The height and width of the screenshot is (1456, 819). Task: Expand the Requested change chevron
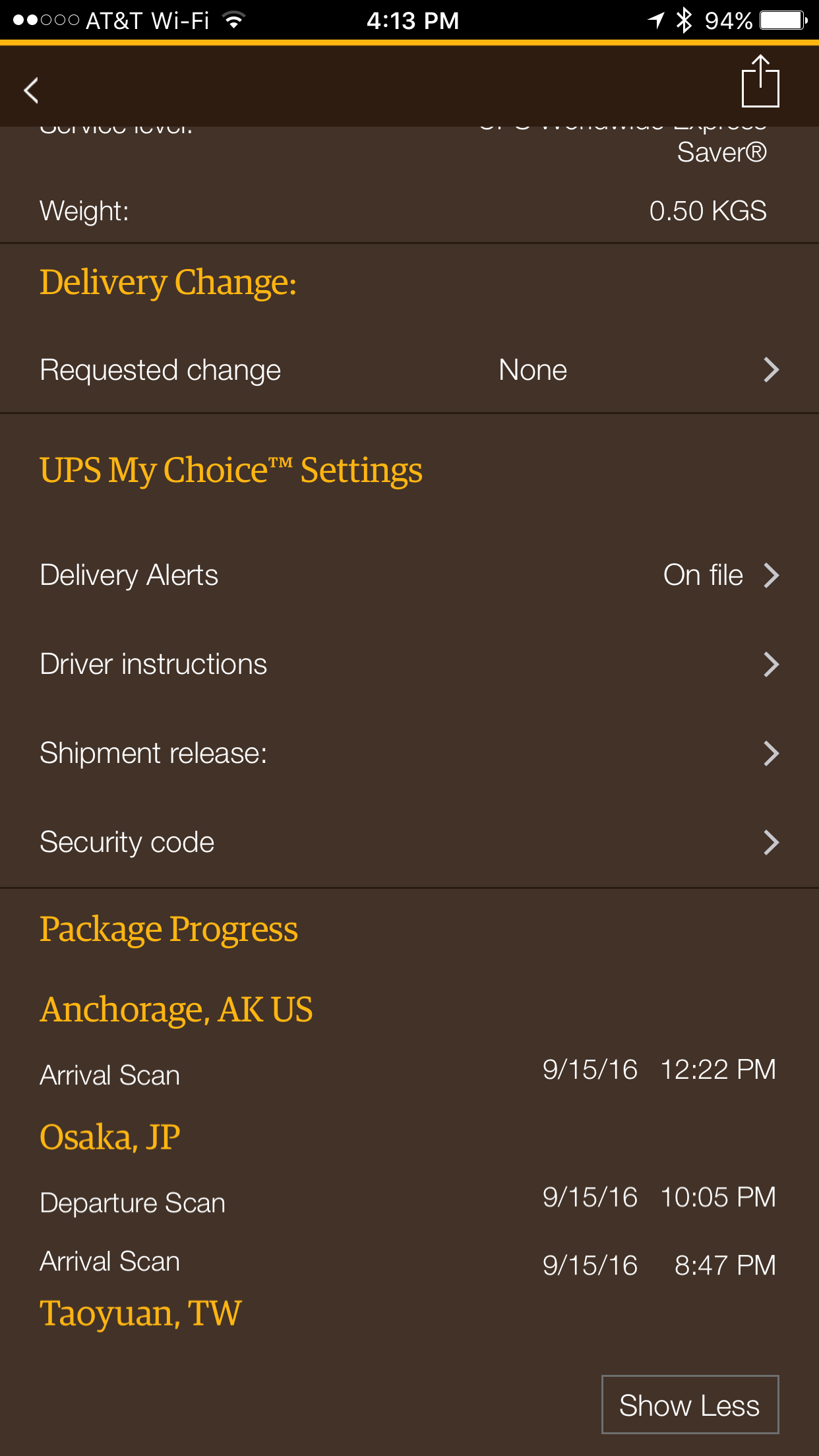[x=771, y=370]
